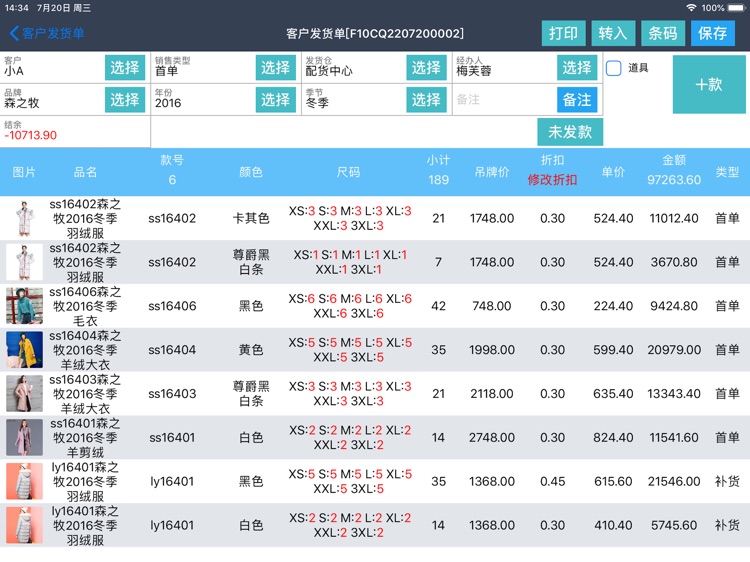Choose 客户 with its 选择 button
750x562 pixels.
pyautogui.click(x=125, y=67)
